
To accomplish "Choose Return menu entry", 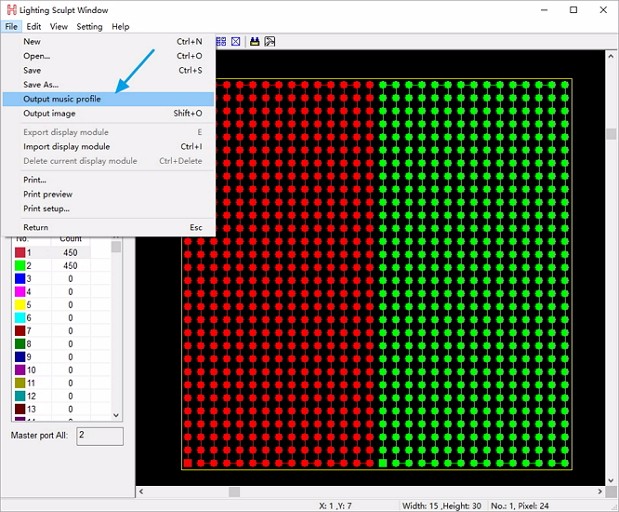I will coord(108,227).
